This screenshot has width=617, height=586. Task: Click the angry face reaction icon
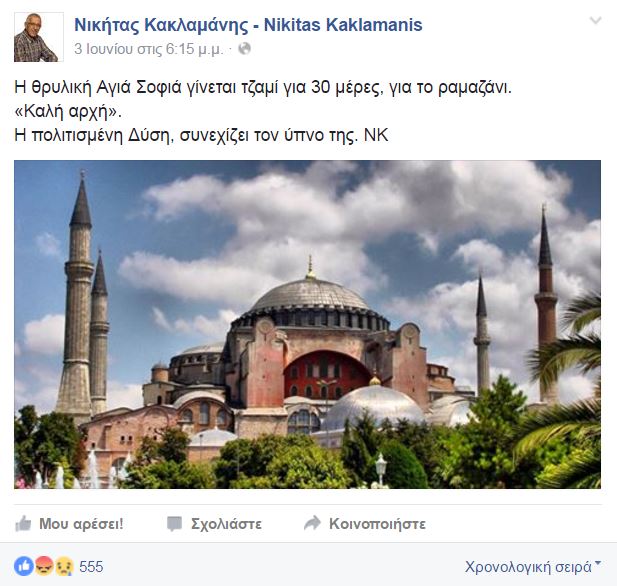coord(44,566)
